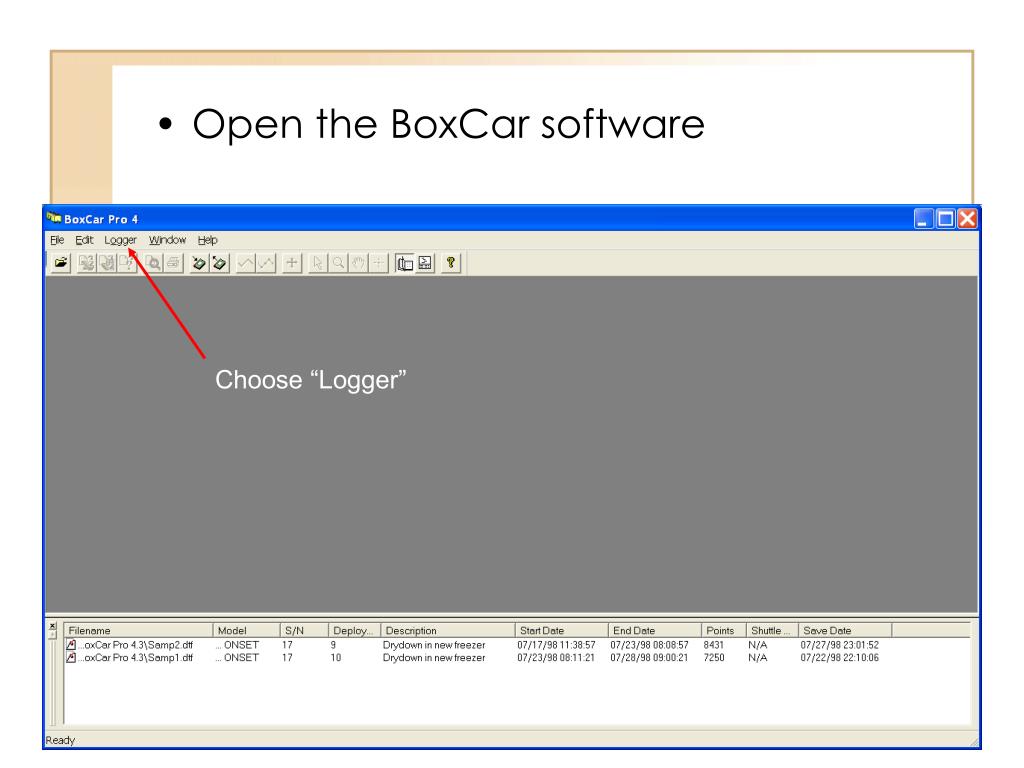Click the Open file folder icon
Viewport: 1024px width, 768px height.
tap(61, 263)
